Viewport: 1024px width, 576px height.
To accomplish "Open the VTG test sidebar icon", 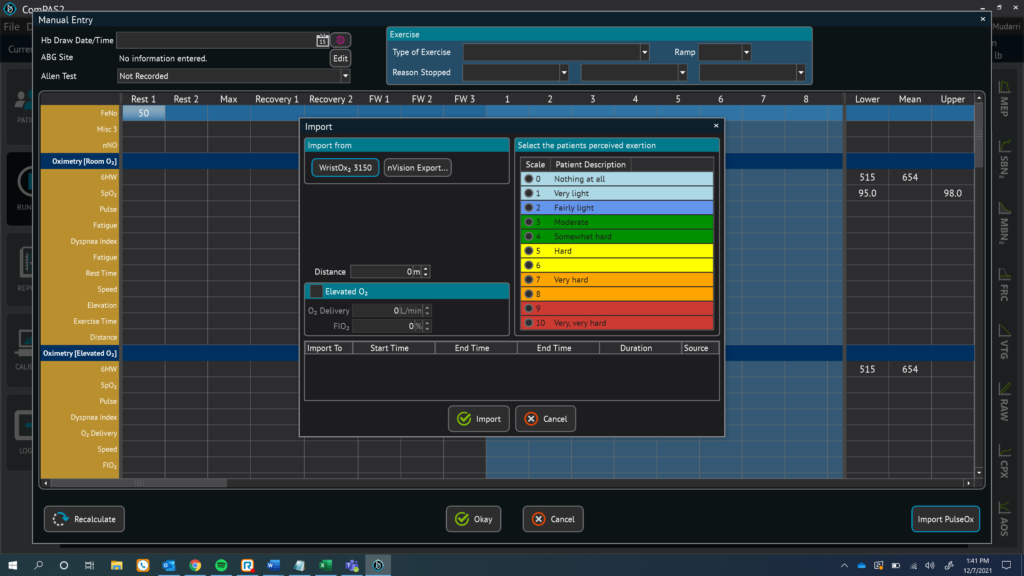I will [x=1004, y=342].
